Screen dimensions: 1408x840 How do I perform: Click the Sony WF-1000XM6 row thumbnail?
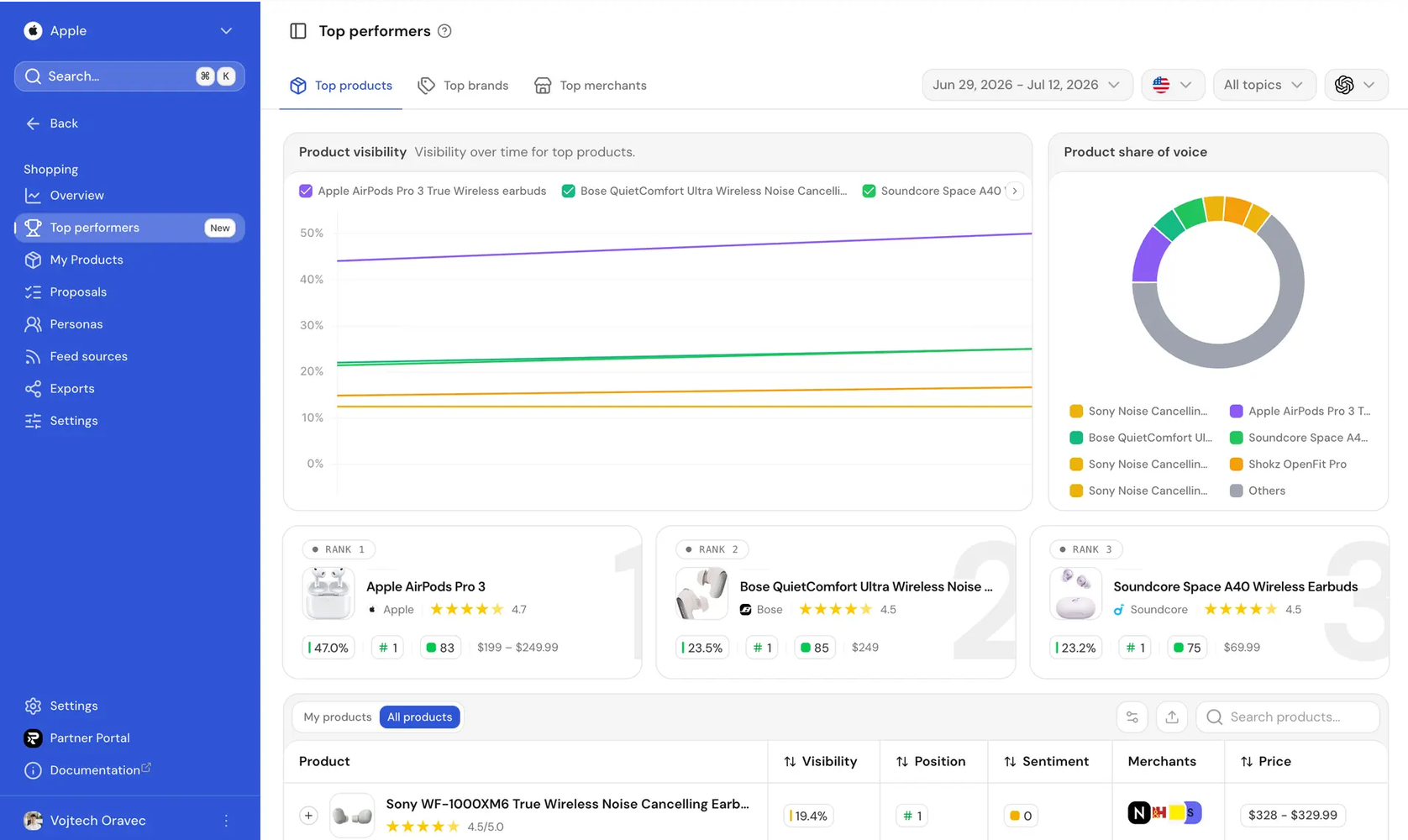[352, 816]
